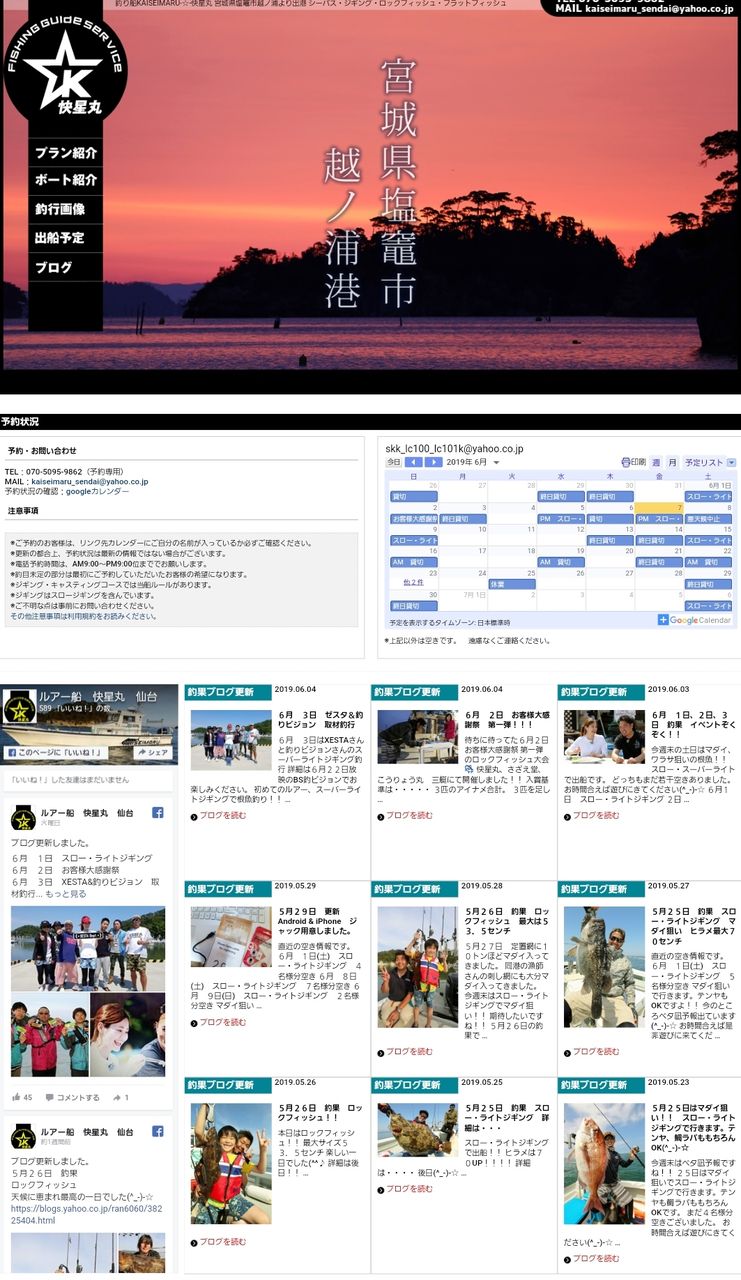
Task: Switch calendar to 月 view
Action: (673, 462)
